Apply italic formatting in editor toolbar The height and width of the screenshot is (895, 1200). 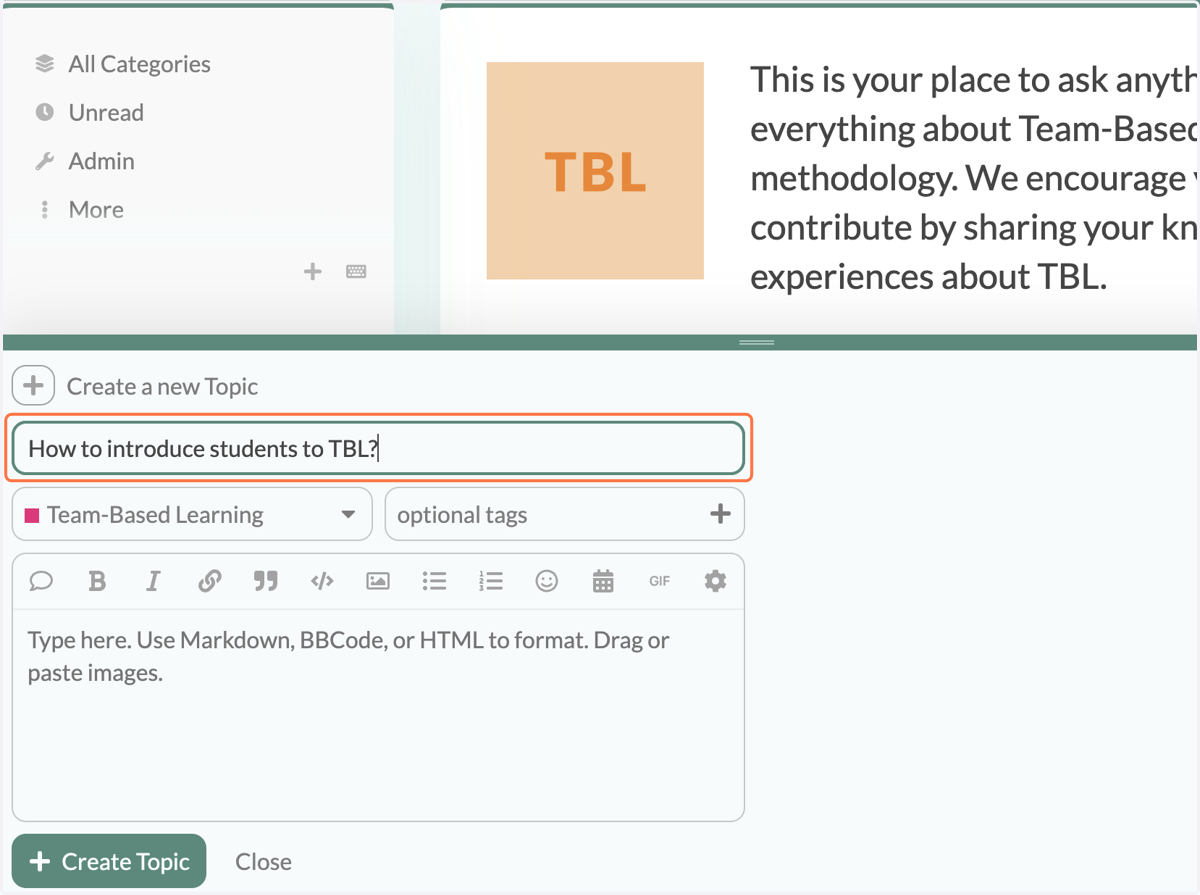pos(153,581)
